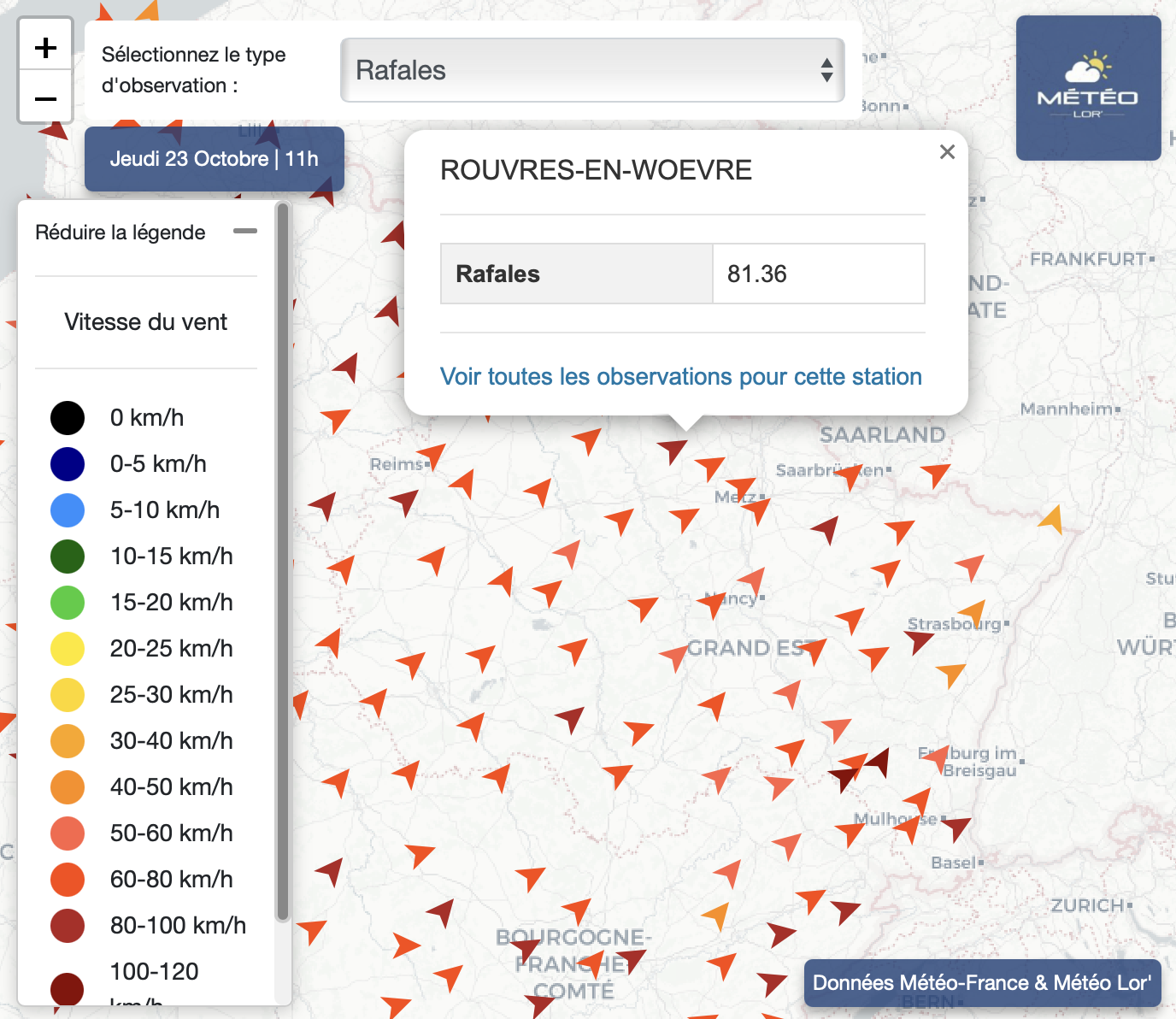Screen dimensions: 1176x1019
Task: Open all observations link for this station
Action: tap(680, 377)
